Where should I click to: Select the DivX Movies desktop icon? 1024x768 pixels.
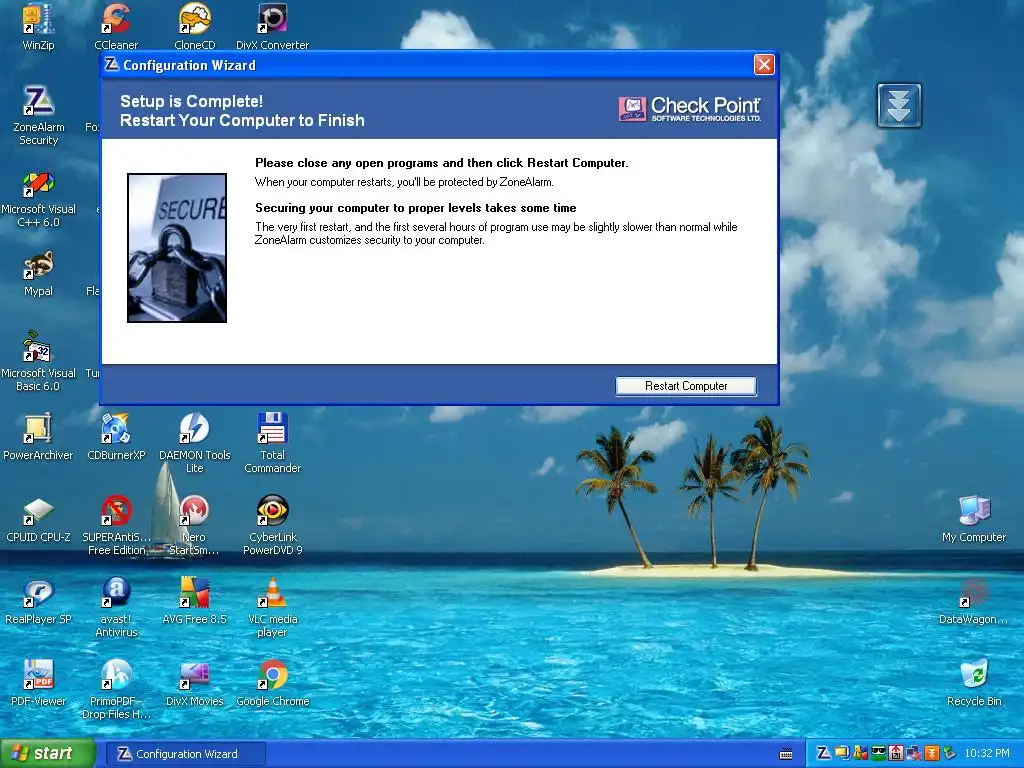point(195,683)
